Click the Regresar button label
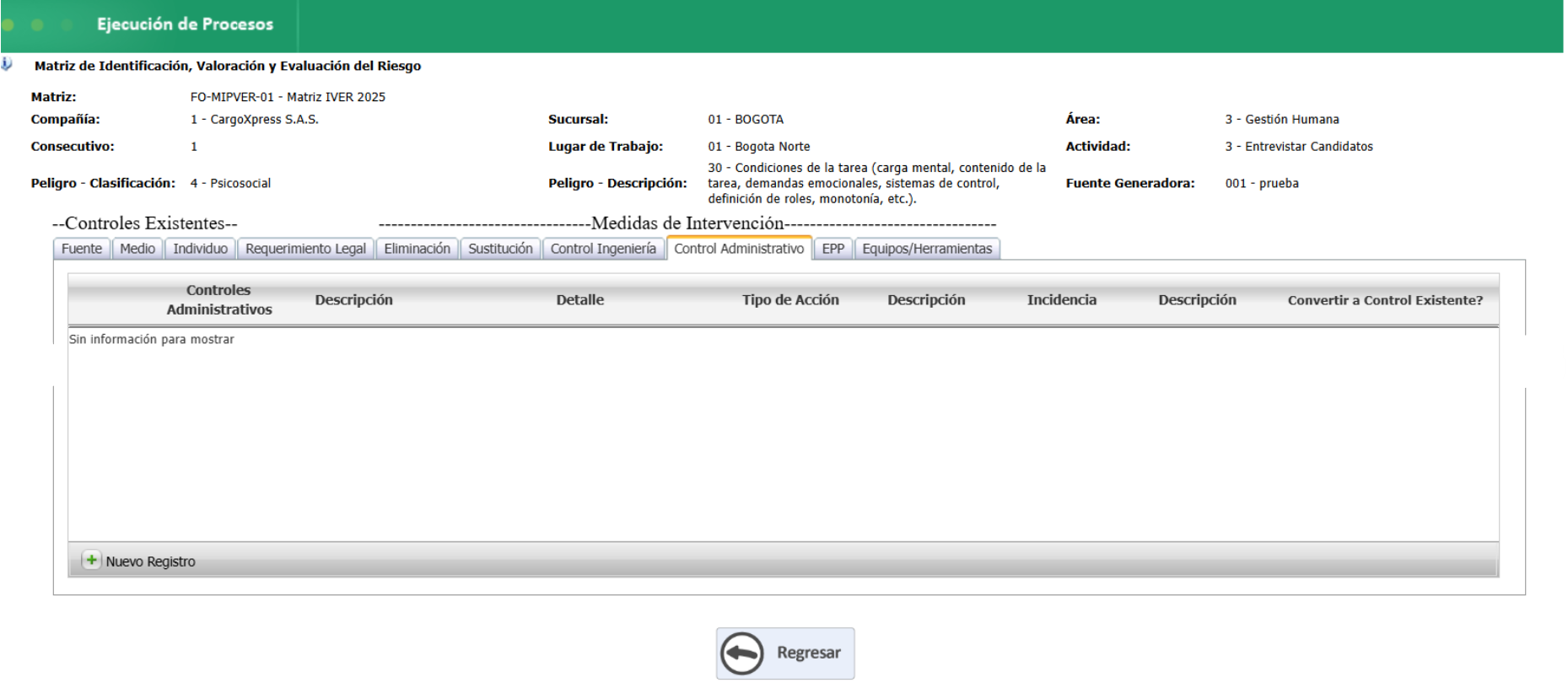Image resolution: width=1568 pixels, height=683 pixels. click(809, 653)
